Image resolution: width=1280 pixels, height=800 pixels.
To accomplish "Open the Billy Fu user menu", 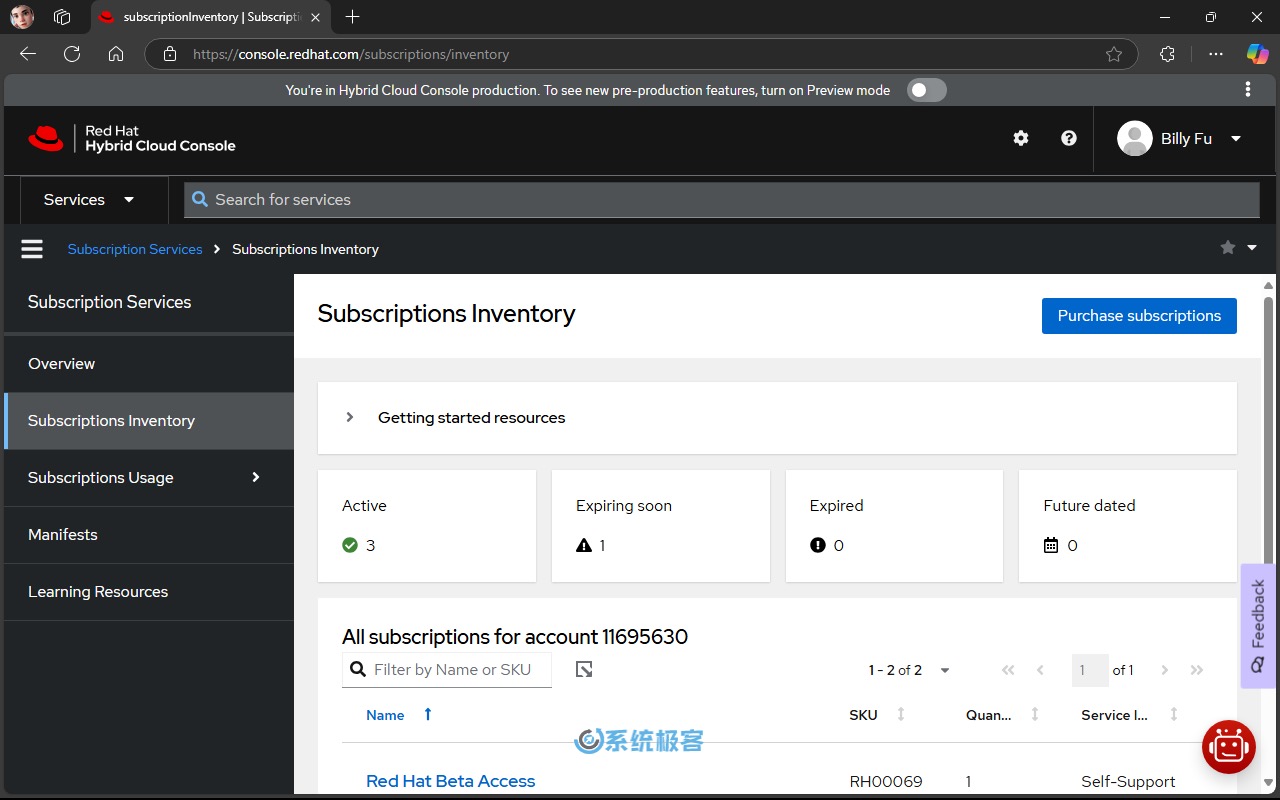I will [x=1182, y=139].
